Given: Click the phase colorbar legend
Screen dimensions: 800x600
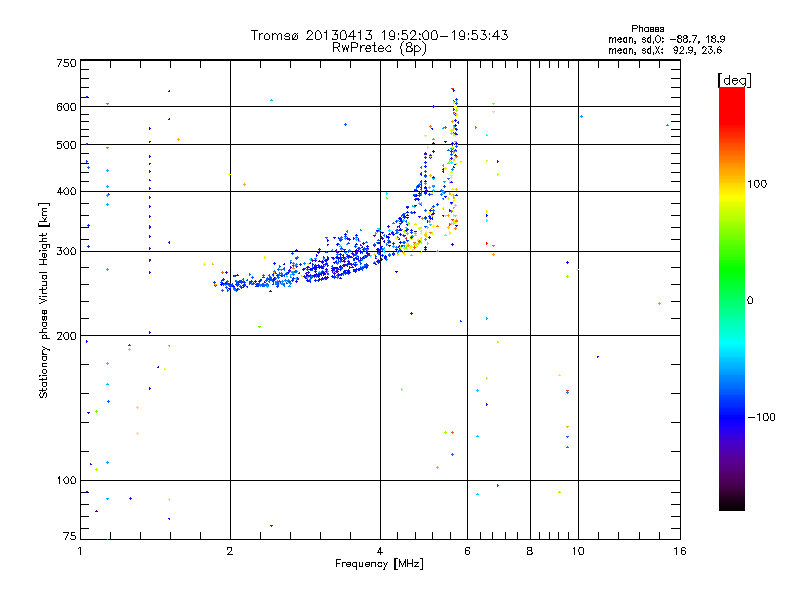Looking at the screenshot, I should (x=732, y=298).
